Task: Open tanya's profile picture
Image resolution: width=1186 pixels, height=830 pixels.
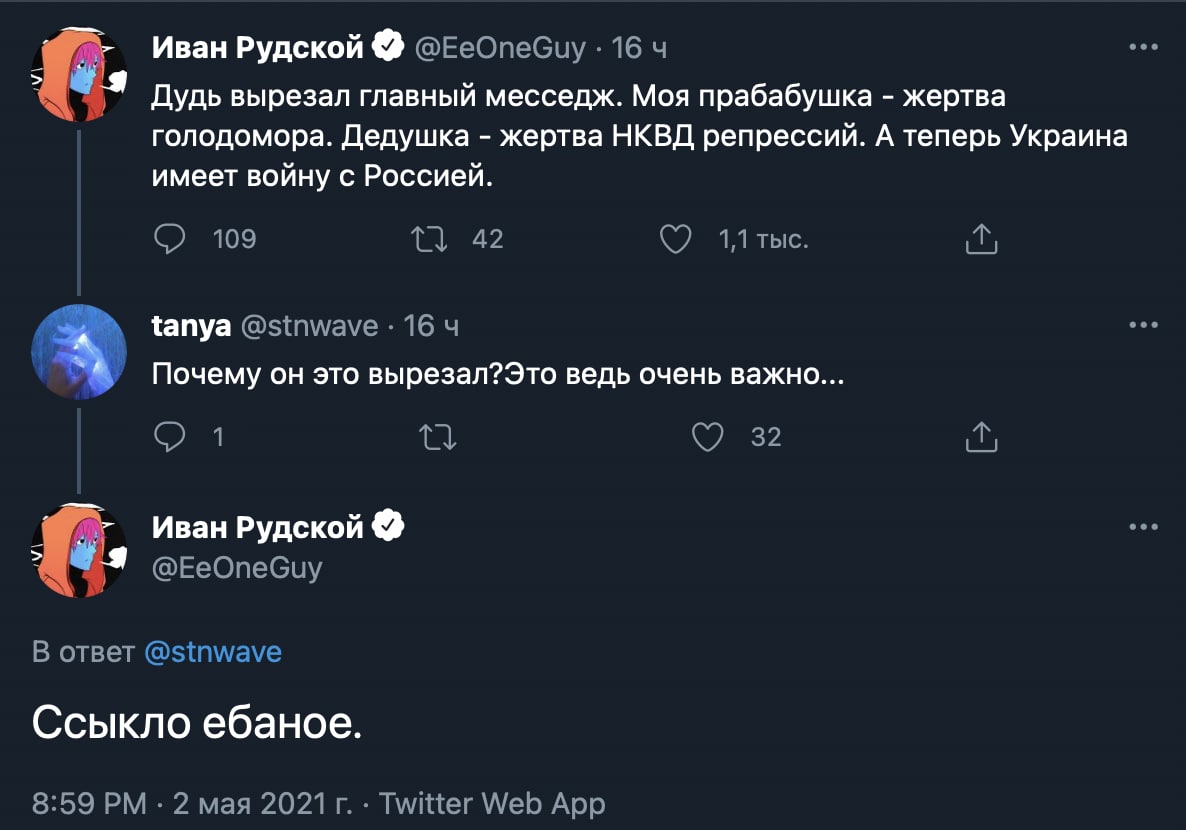Action: [x=79, y=352]
